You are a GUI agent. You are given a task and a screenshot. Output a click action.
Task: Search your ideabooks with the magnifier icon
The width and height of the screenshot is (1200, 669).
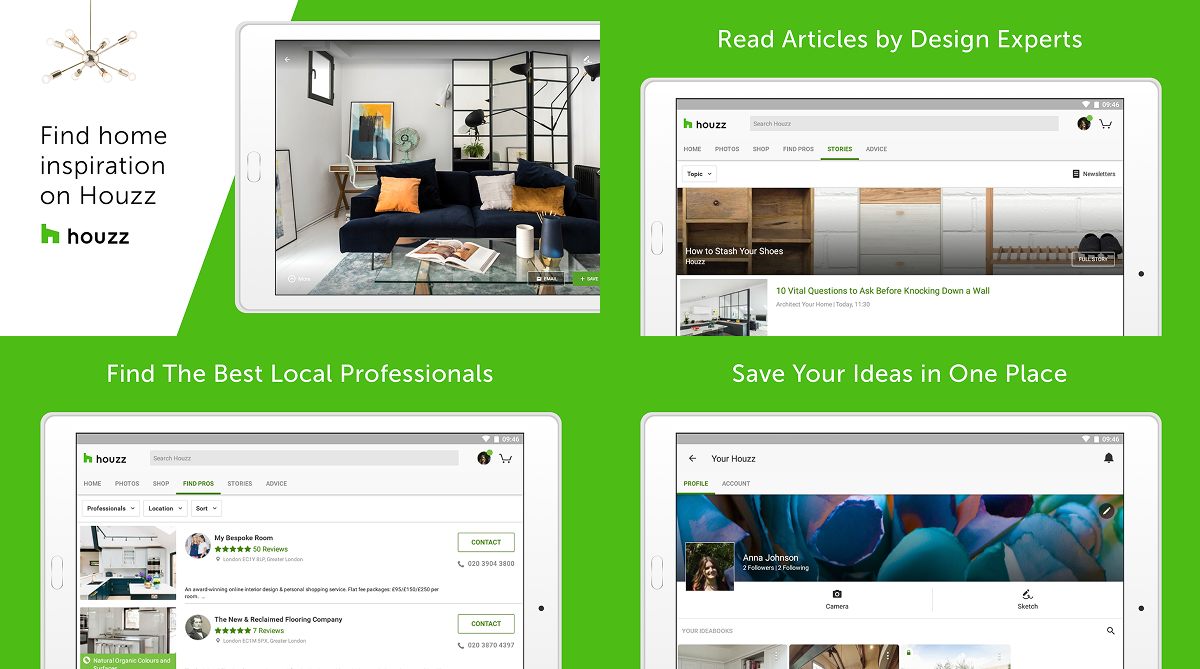(x=1110, y=631)
